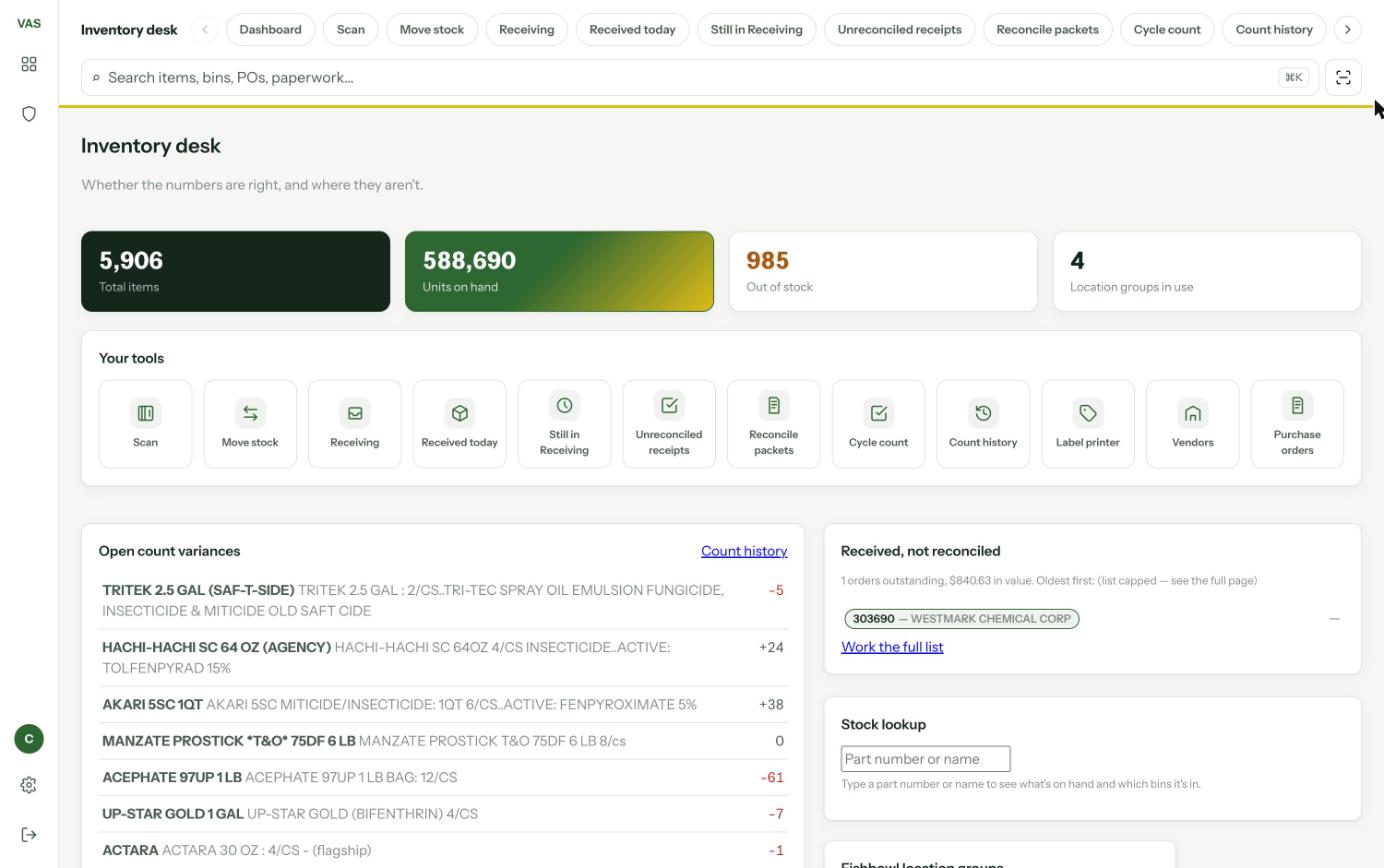Go to previous tabs with left chevron

[x=205, y=29]
